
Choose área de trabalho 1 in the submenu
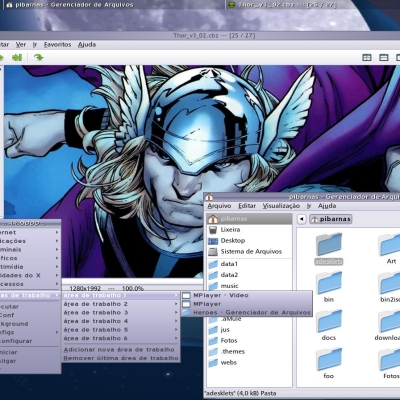121,295
